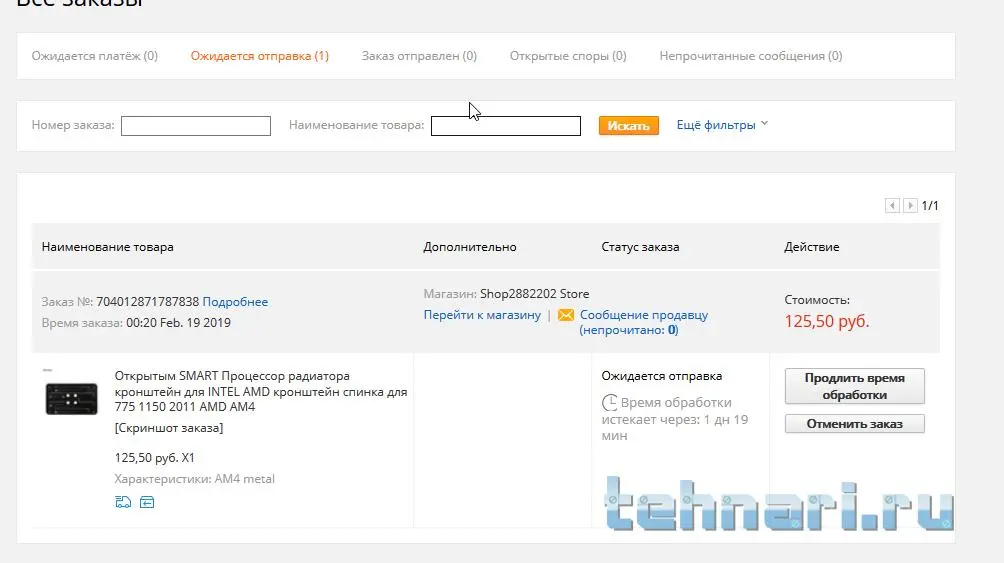The height and width of the screenshot is (563, 1004).
Task: Expand the 'Ещё фильтры' dropdown
Action: (x=722, y=125)
